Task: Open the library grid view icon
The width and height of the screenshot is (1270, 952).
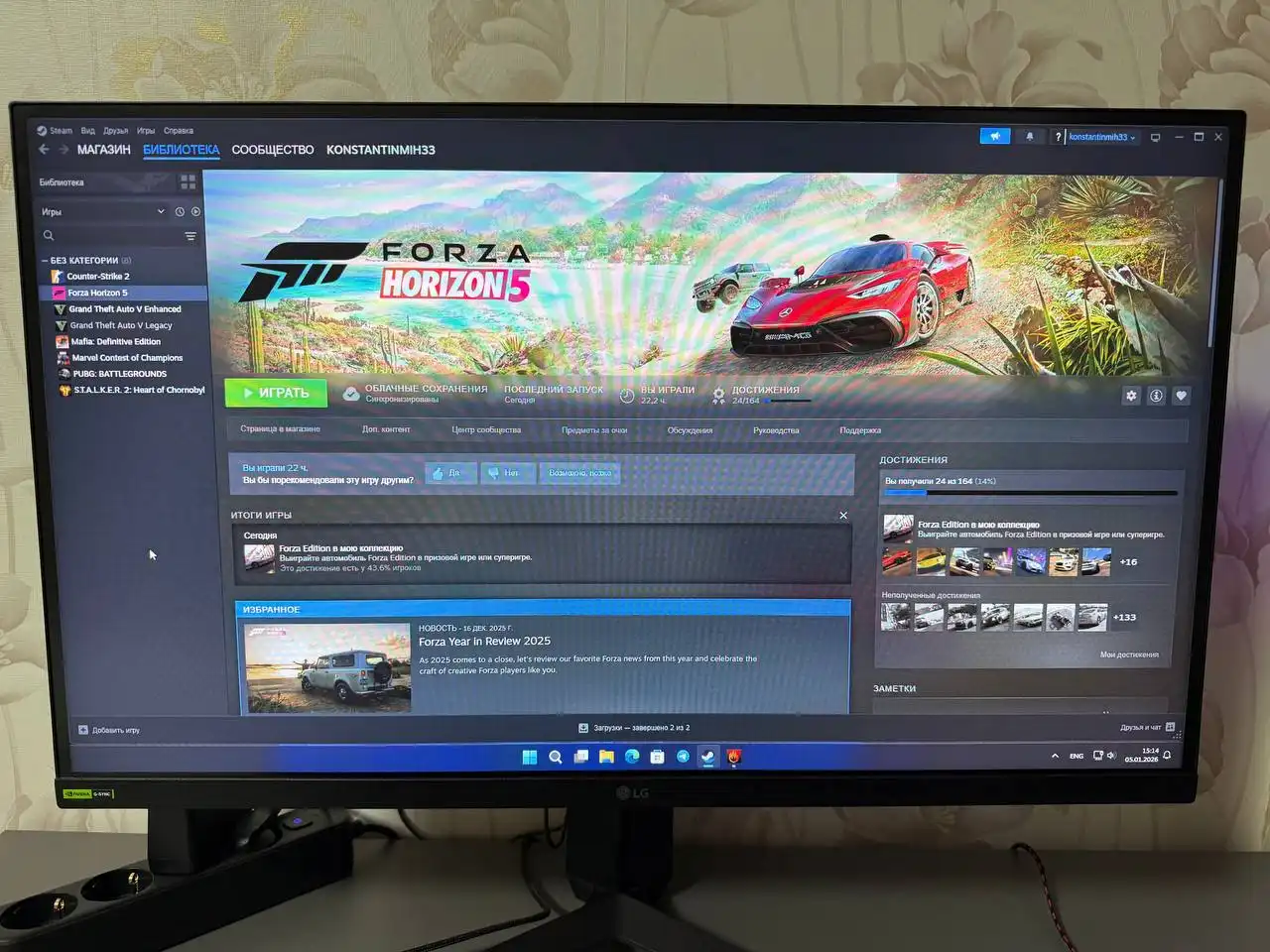Action: pyautogui.click(x=187, y=181)
